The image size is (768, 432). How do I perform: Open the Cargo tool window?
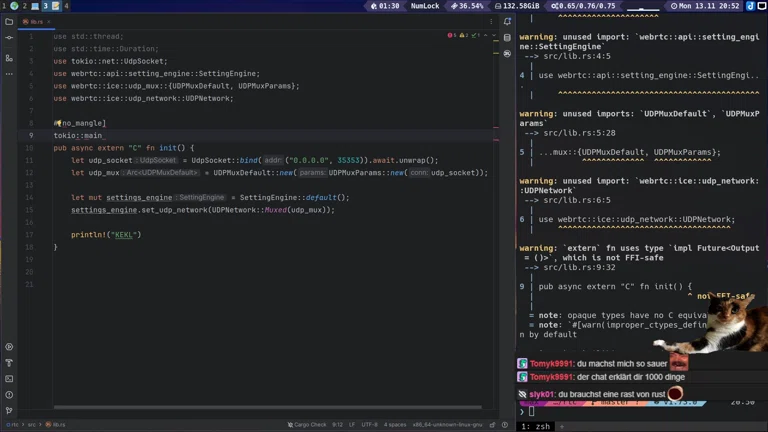(507, 53)
